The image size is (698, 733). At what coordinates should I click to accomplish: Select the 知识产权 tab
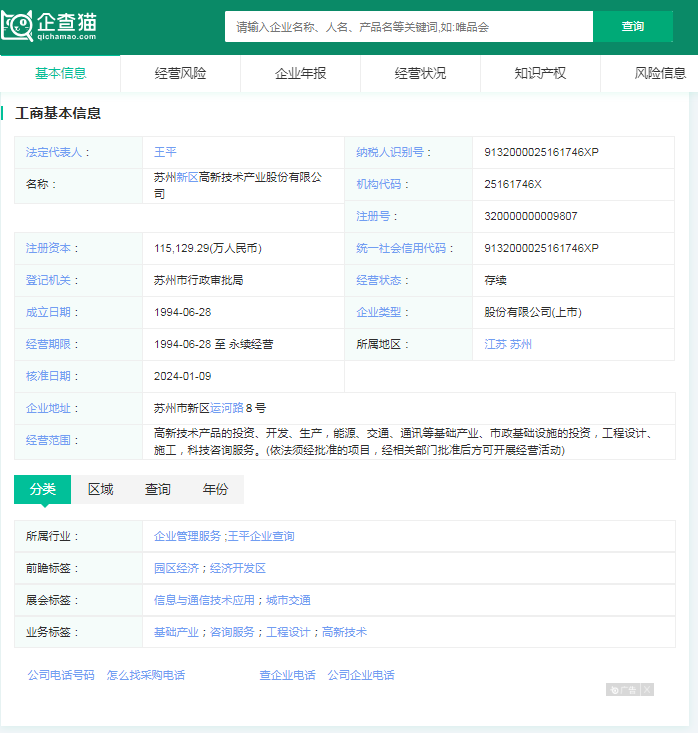[x=540, y=73]
